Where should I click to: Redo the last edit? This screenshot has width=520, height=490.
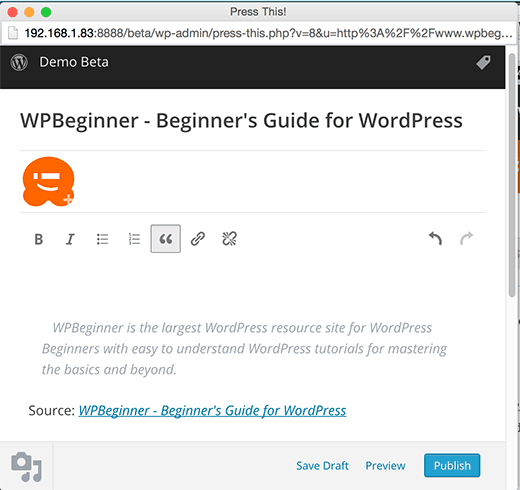pos(466,239)
